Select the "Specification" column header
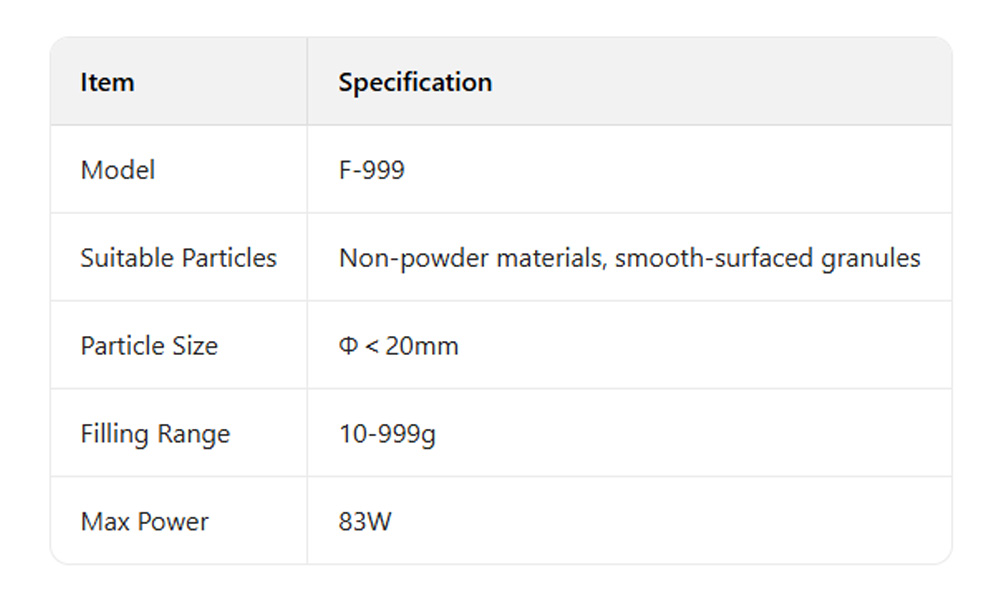This screenshot has width=1000, height=600. (415, 82)
